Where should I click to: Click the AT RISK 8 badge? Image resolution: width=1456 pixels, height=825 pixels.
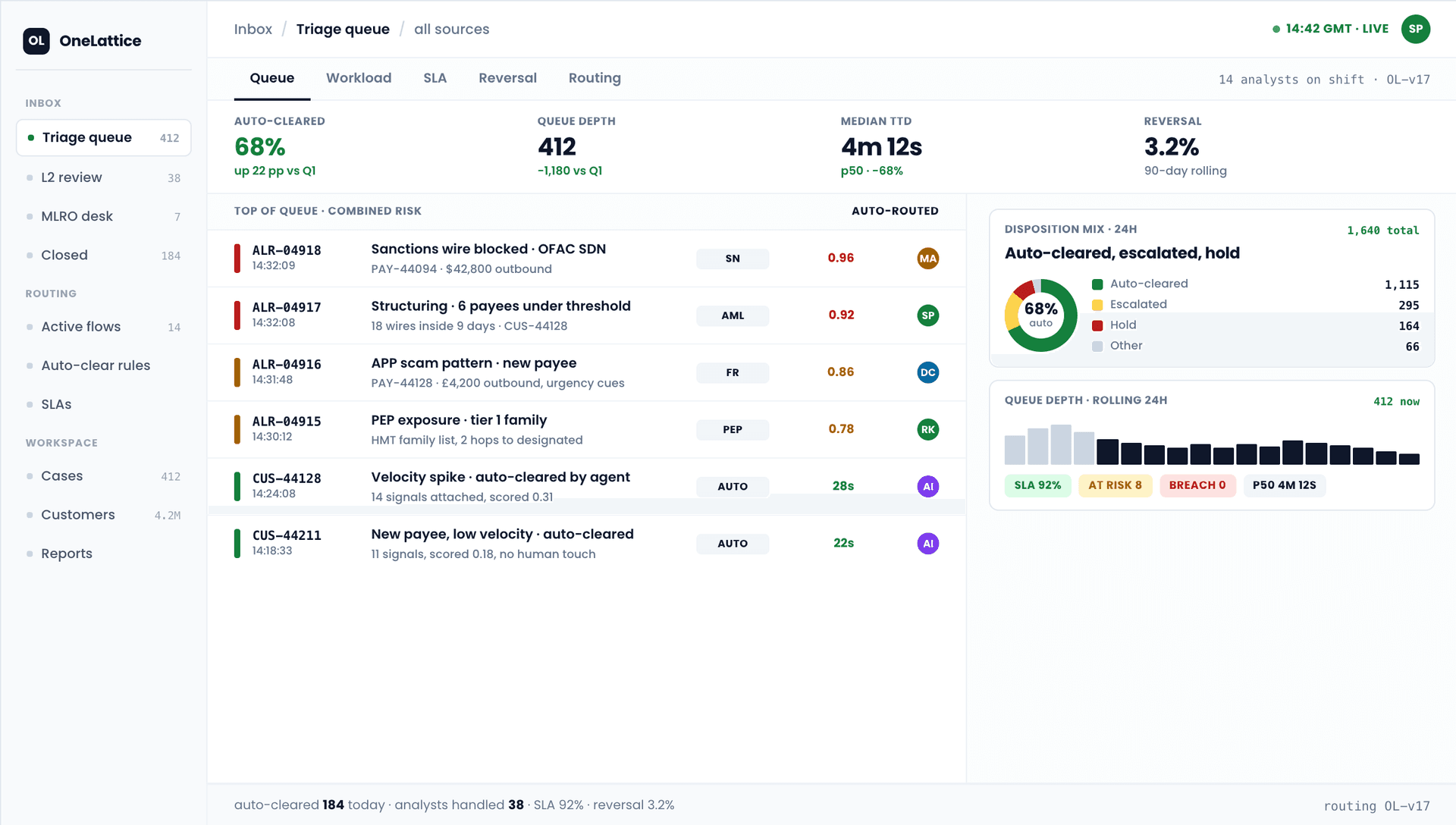(x=1115, y=485)
